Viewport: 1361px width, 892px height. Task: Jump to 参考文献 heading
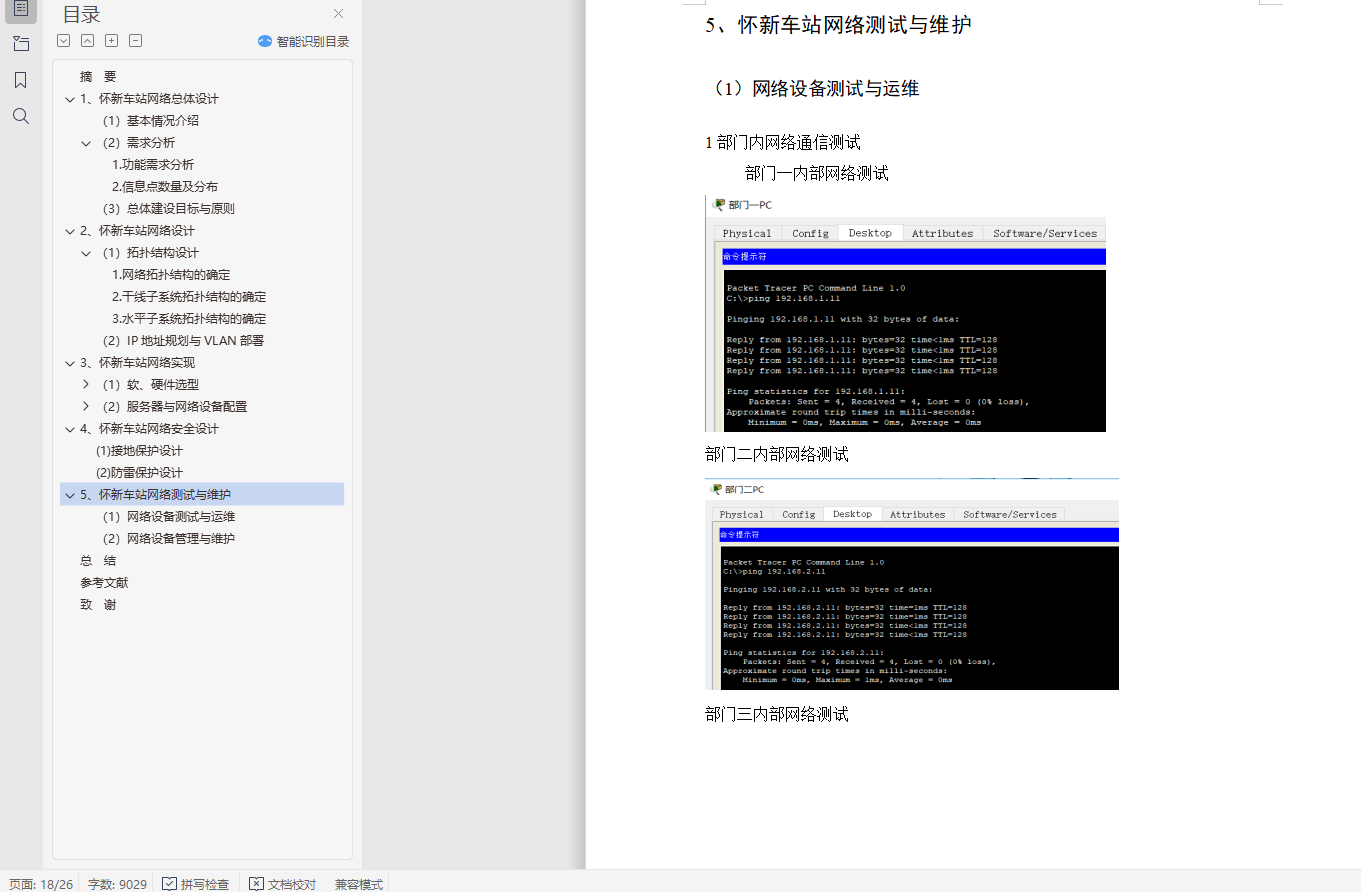pos(104,583)
